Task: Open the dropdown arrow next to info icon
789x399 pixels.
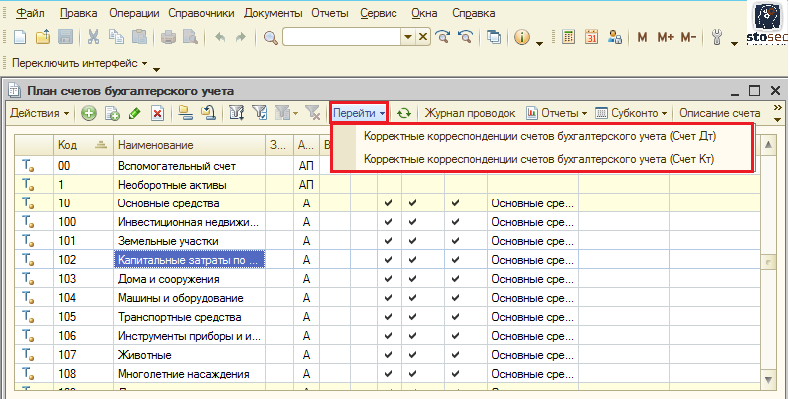Action: 539,44
